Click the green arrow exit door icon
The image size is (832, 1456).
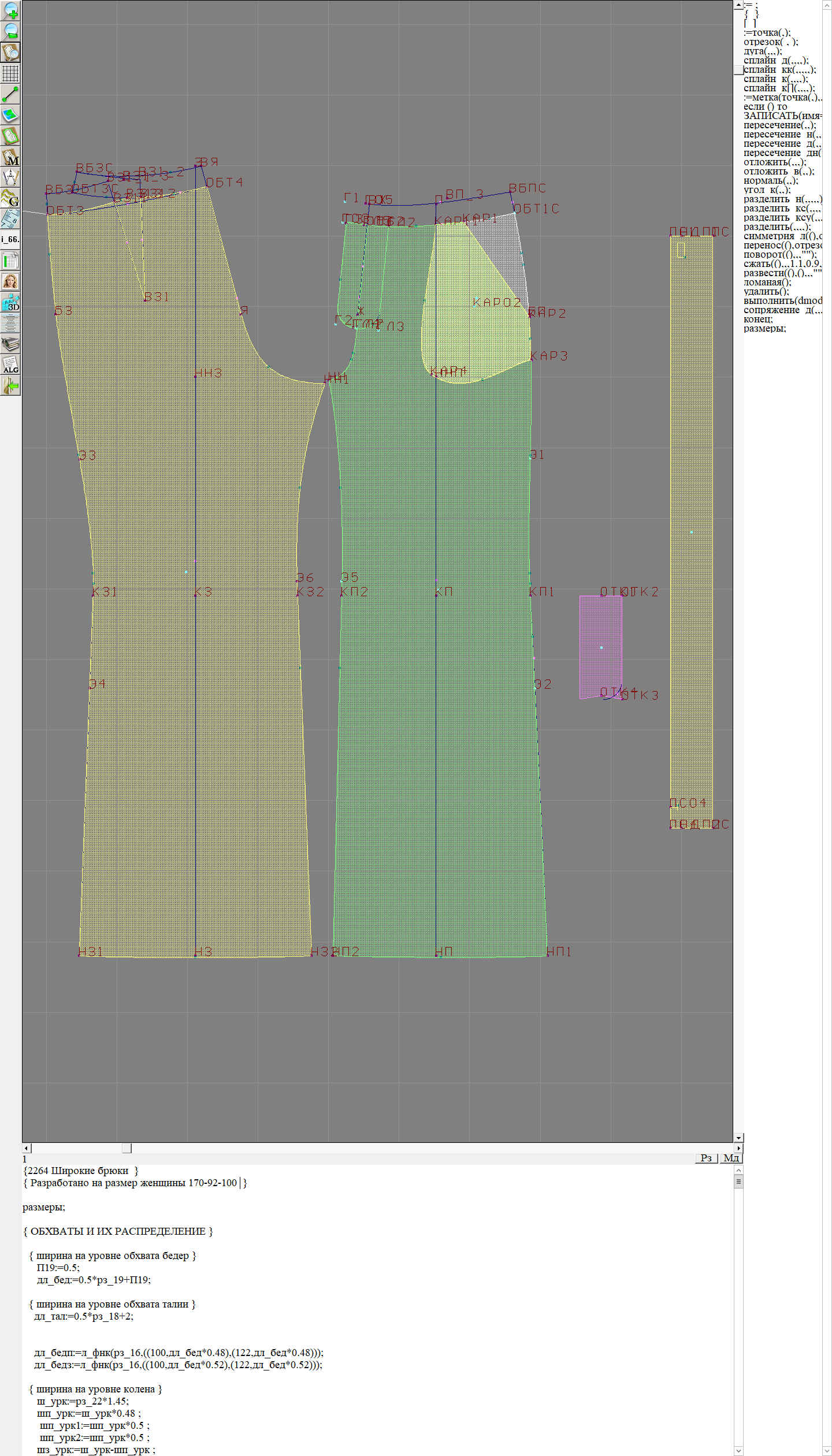[x=10, y=386]
